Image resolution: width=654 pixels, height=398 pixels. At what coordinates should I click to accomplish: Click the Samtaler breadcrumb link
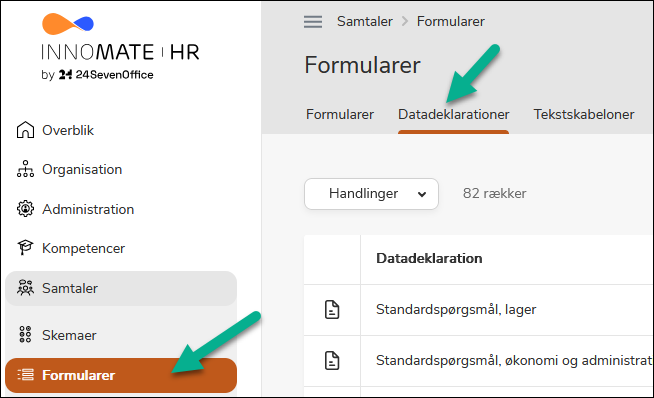click(x=365, y=21)
